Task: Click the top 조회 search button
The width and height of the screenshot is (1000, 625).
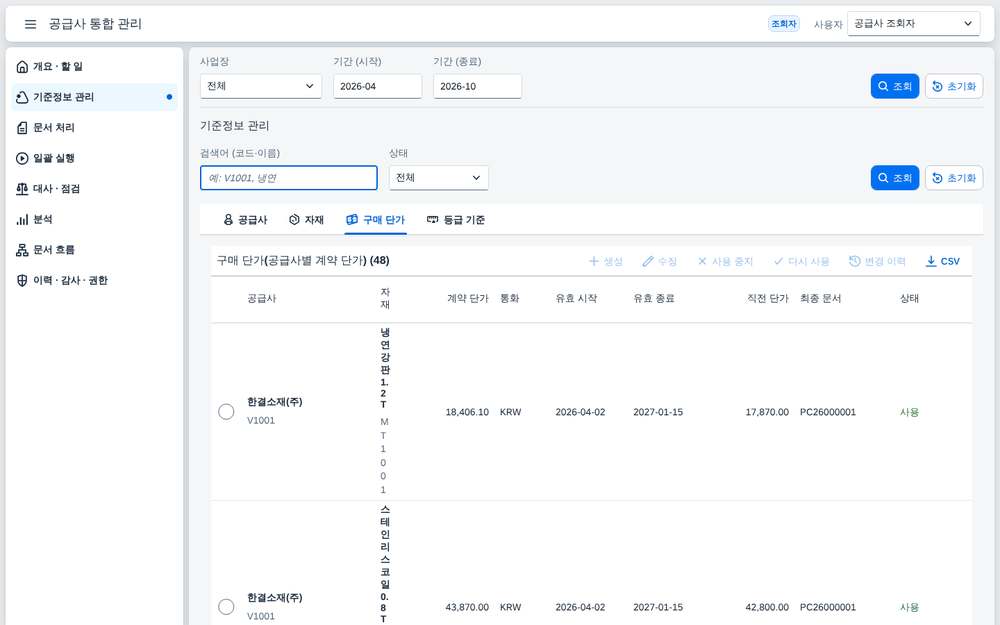Action: [895, 86]
